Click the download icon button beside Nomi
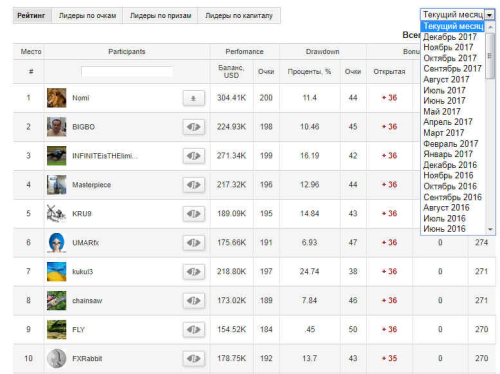Screen dimensions: 500x374 coord(194,98)
